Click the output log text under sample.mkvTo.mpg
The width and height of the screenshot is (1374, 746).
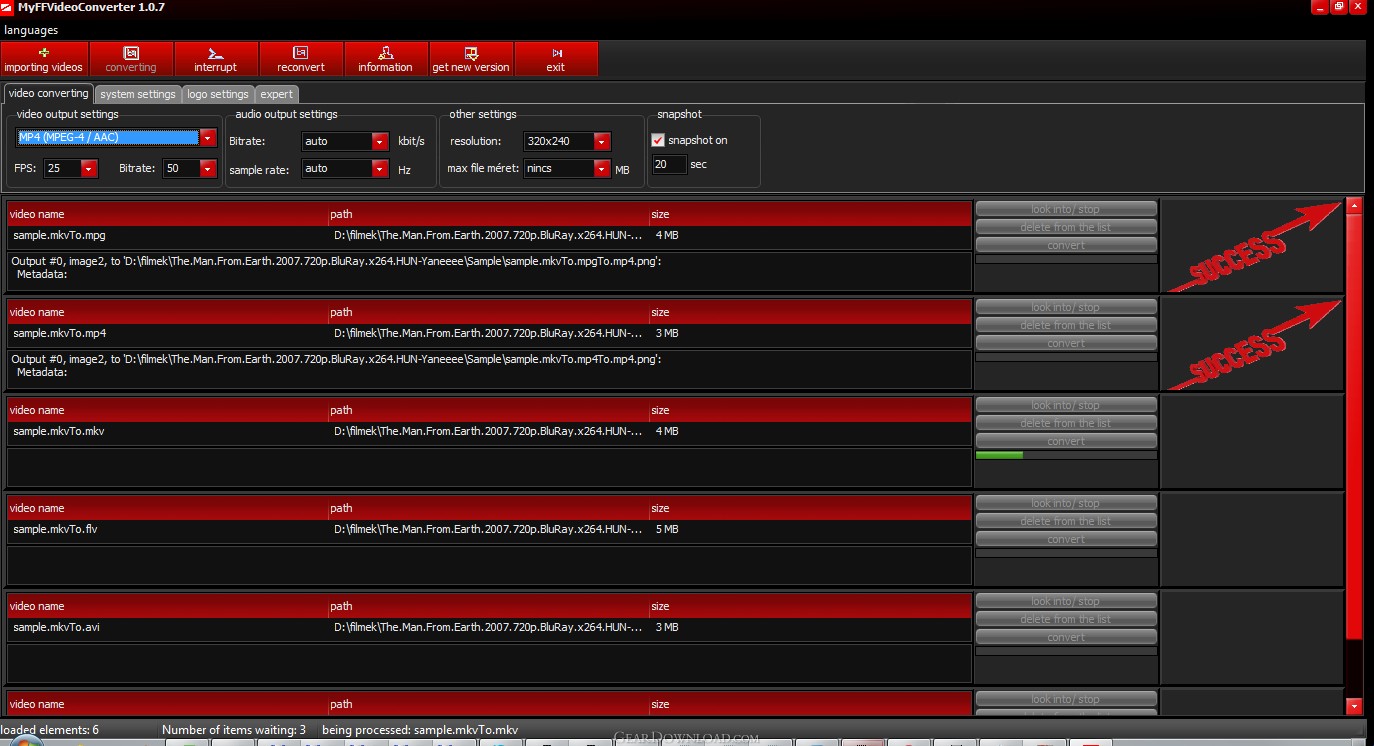pos(336,267)
